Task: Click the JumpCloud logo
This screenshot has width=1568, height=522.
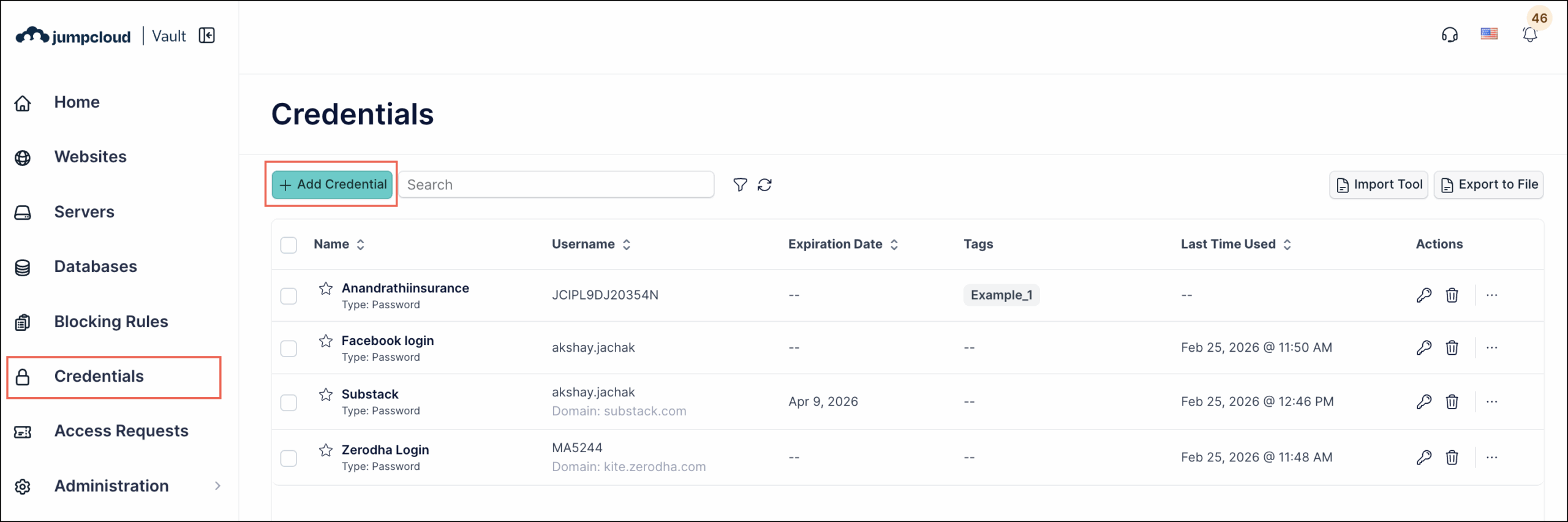Action: click(x=73, y=36)
